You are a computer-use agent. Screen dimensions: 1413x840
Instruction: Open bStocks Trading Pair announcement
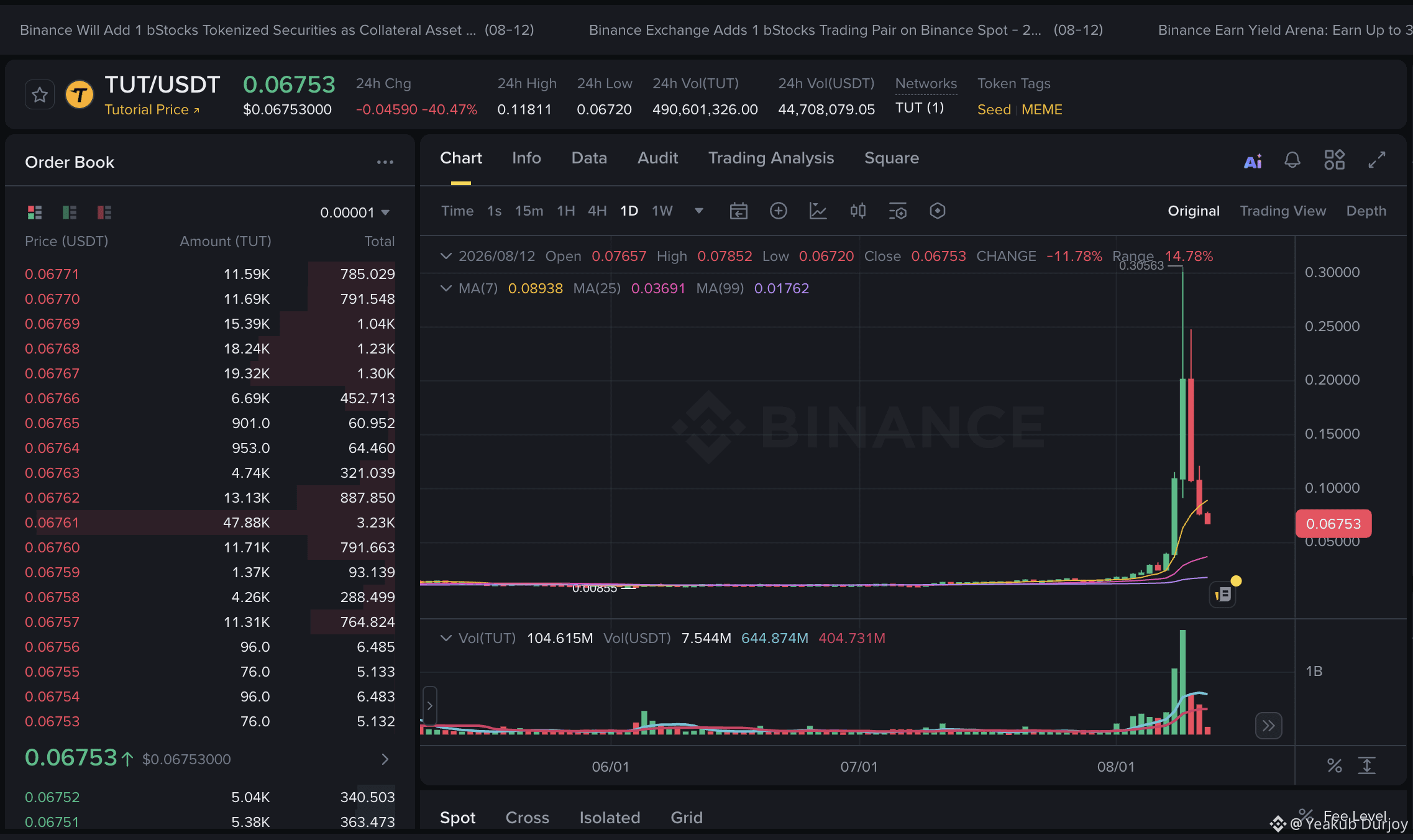tap(846, 30)
